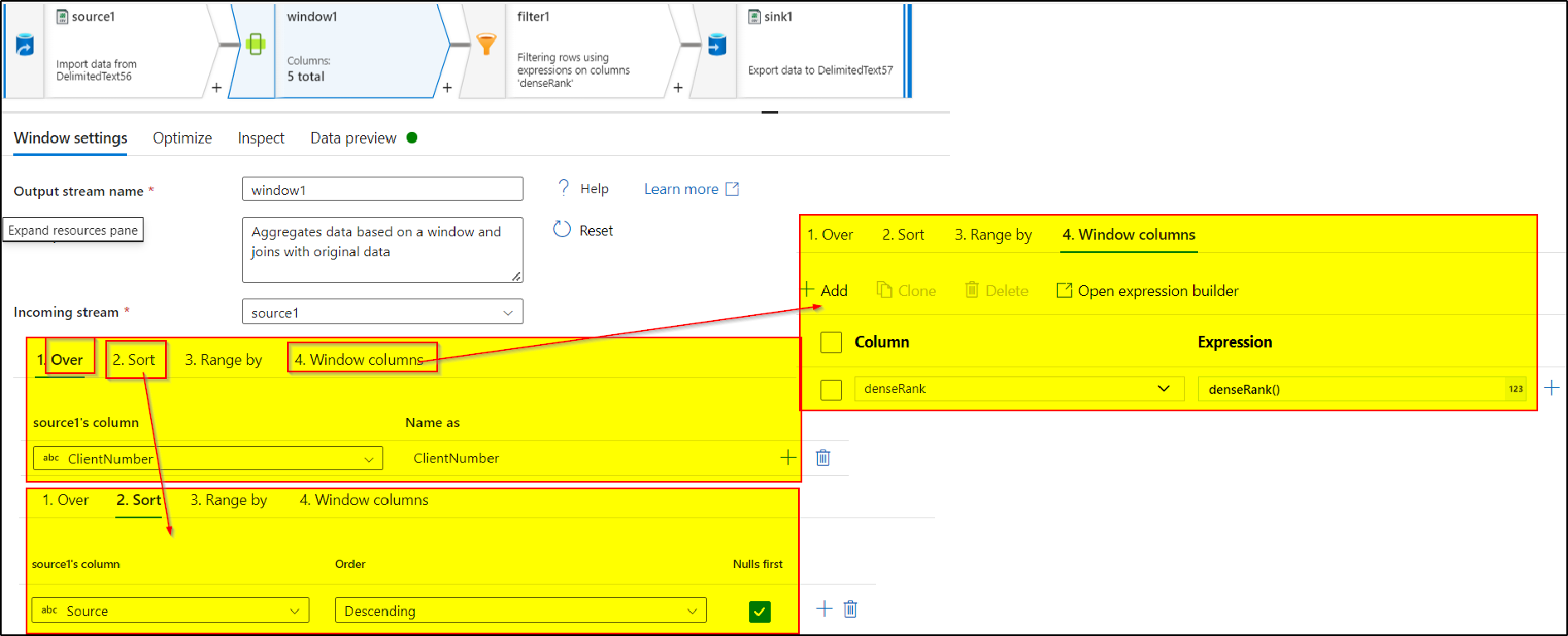1568x636 pixels.
Task: Open the denseRank column name dropdown
Action: tap(1018, 389)
